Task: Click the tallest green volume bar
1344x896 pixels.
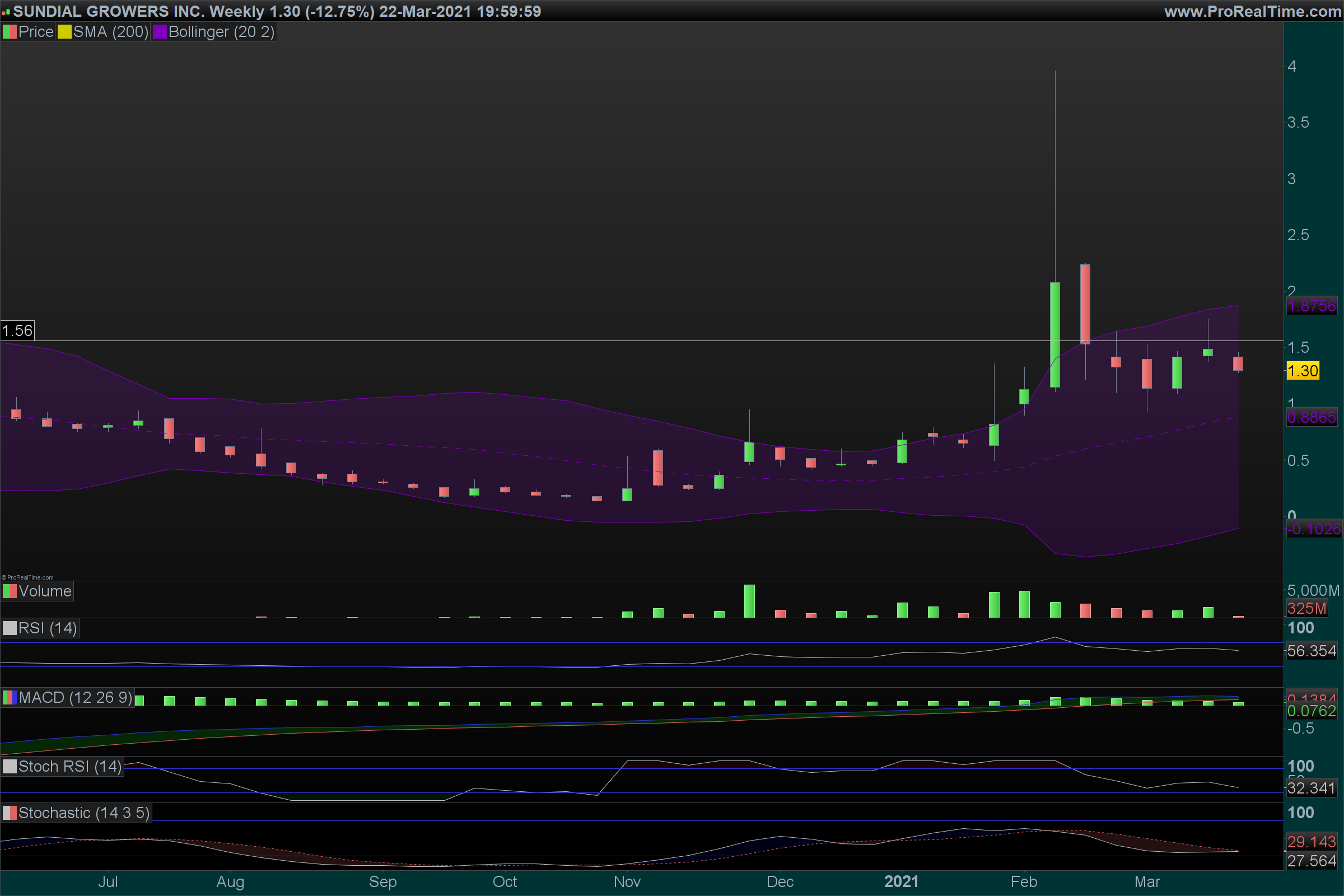Action: coord(749,601)
